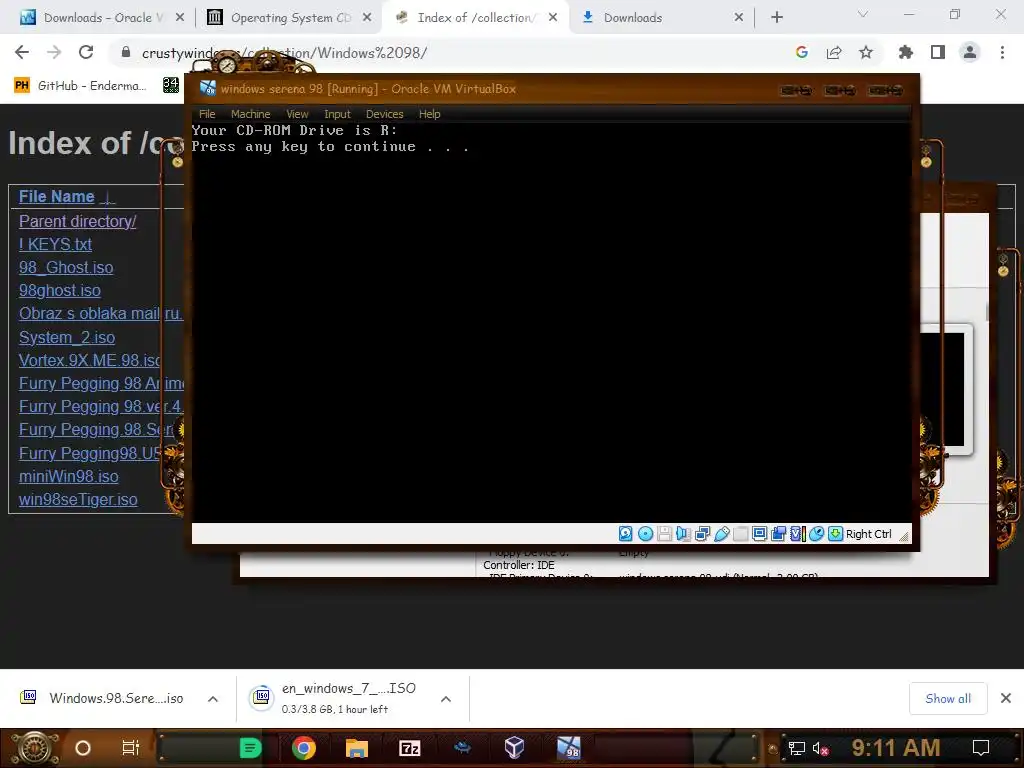
Task: Open the File menu in VirtualBox
Action: pyautogui.click(x=207, y=114)
